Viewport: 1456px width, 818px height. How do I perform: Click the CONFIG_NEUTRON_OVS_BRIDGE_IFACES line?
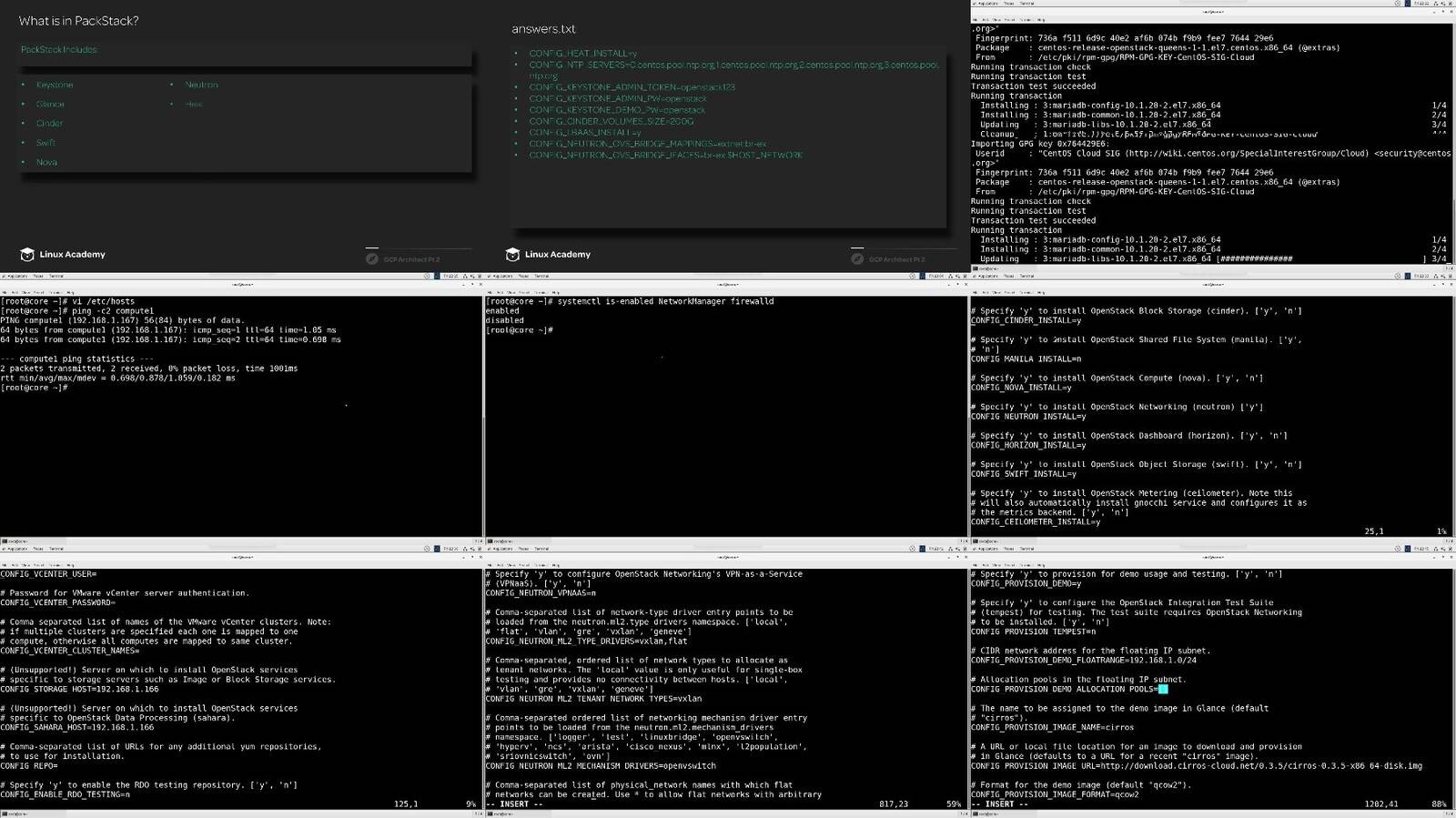[666, 156]
